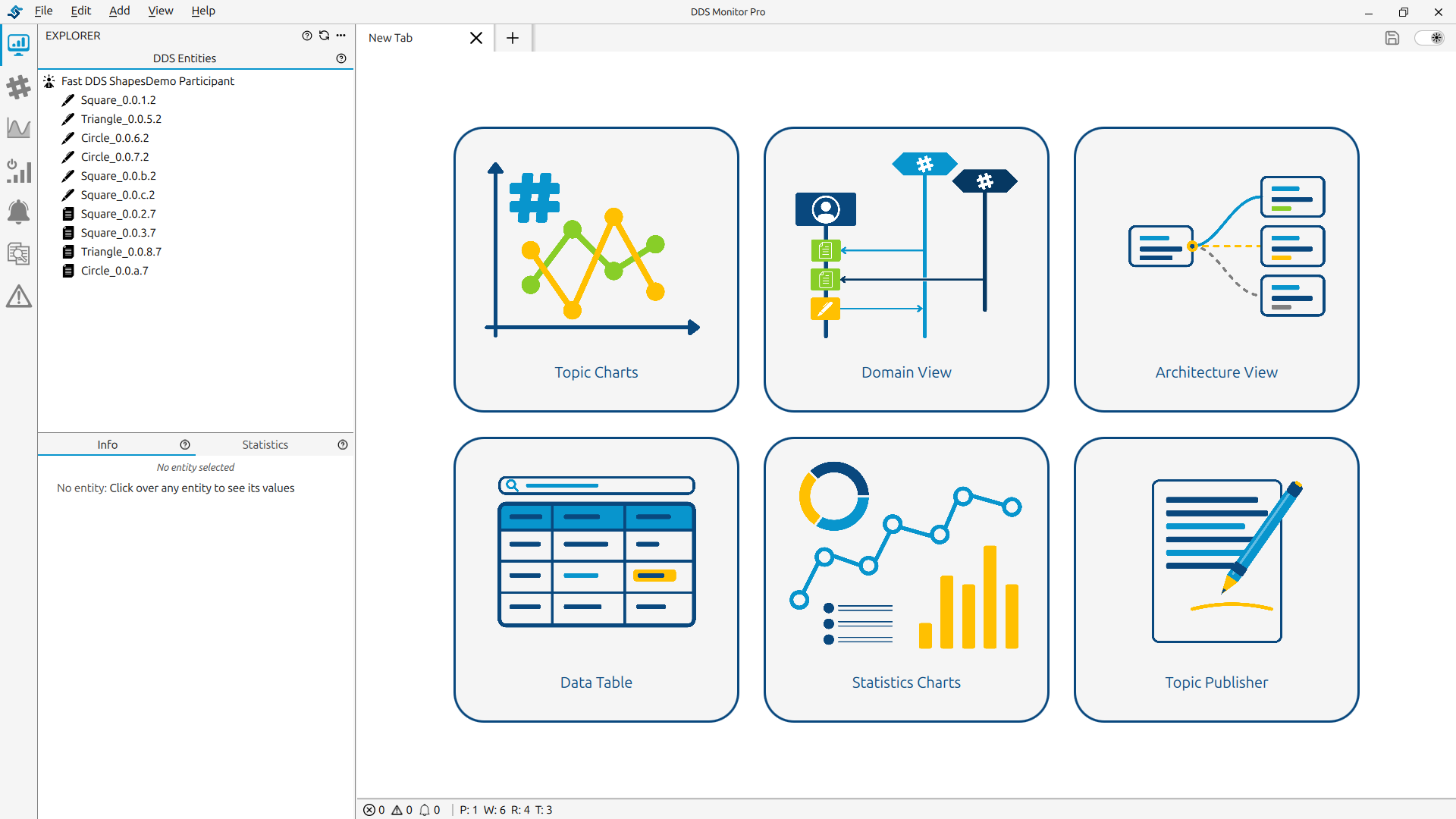This screenshot has height=819, width=1456.
Task: Open the log search sidebar icon
Action: click(x=18, y=254)
